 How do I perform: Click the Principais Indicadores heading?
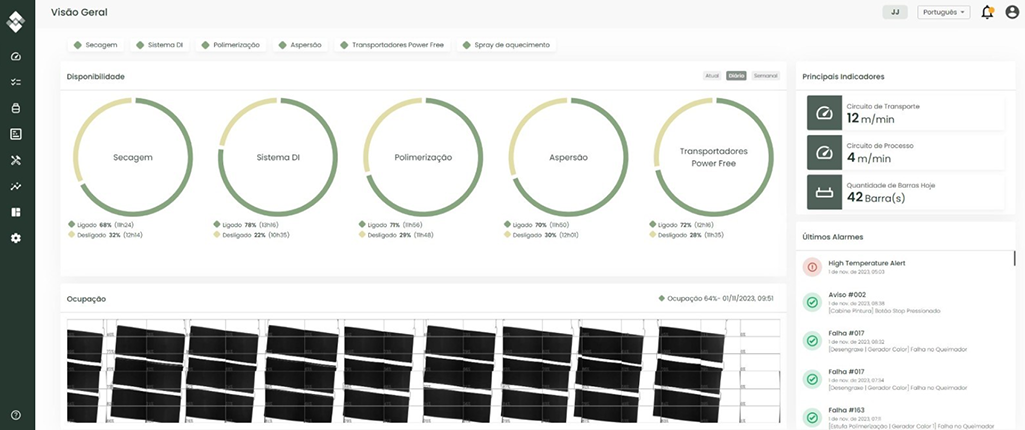[843, 76]
